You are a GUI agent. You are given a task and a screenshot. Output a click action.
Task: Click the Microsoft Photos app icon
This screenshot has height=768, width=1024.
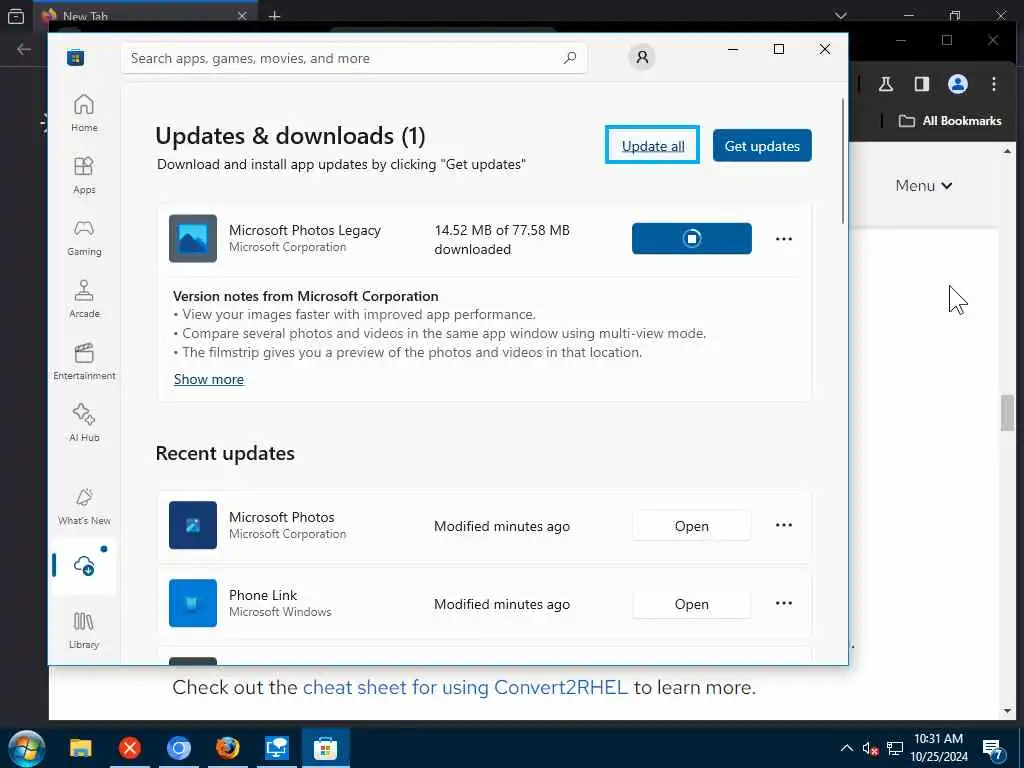click(x=193, y=525)
